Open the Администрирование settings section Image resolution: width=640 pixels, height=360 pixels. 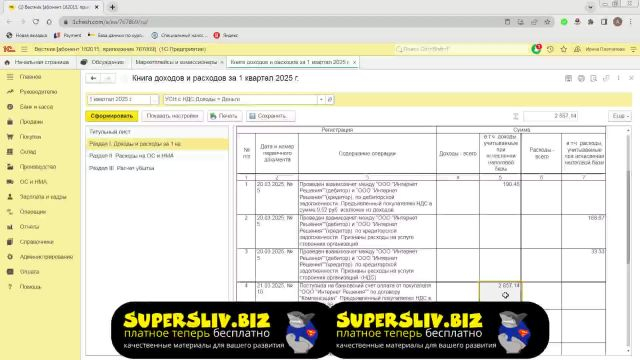(x=46, y=257)
